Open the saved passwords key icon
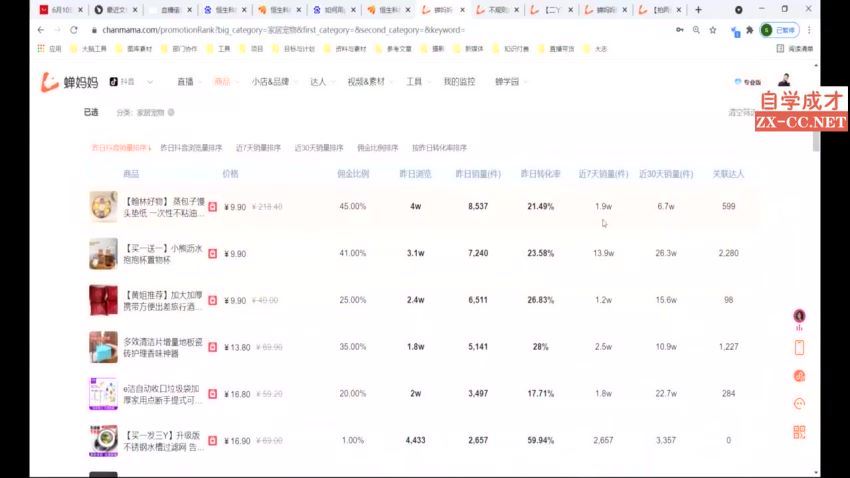 coord(680,30)
